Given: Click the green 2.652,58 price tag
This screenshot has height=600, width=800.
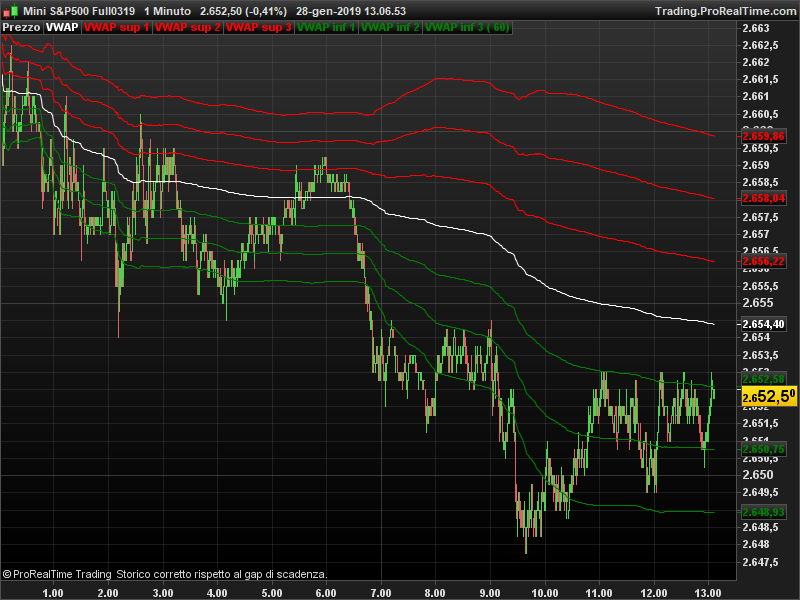Looking at the screenshot, I should 763,379.
